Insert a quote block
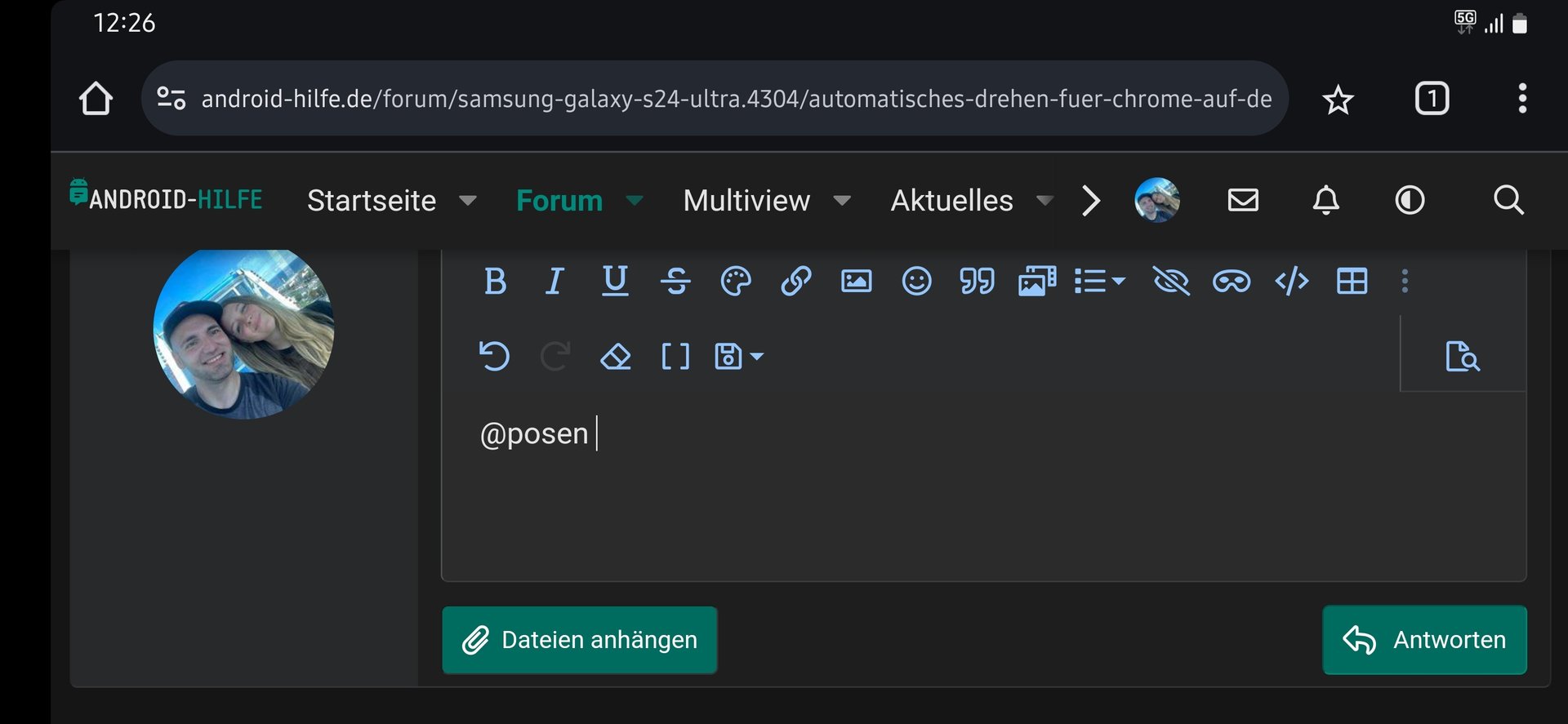The width and height of the screenshot is (1568, 724). [977, 282]
